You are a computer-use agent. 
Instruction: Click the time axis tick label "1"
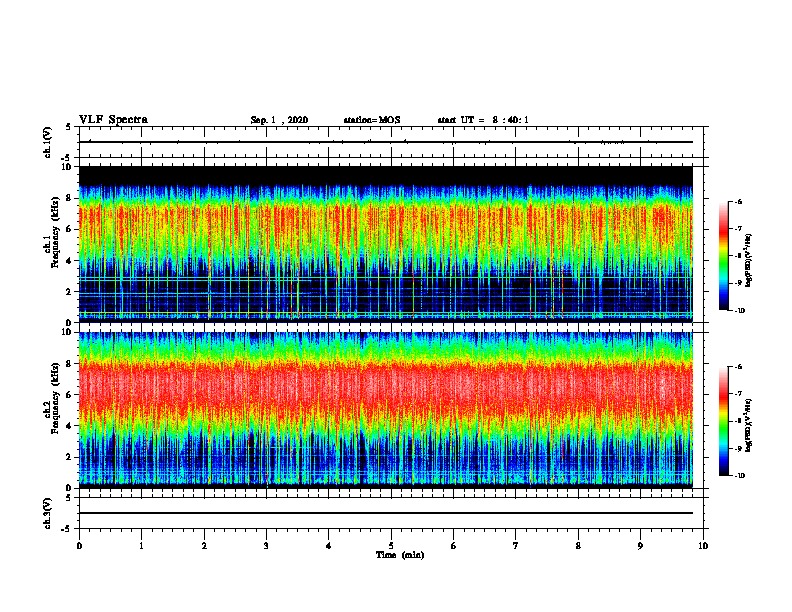pyautogui.click(x=141, y=546)
